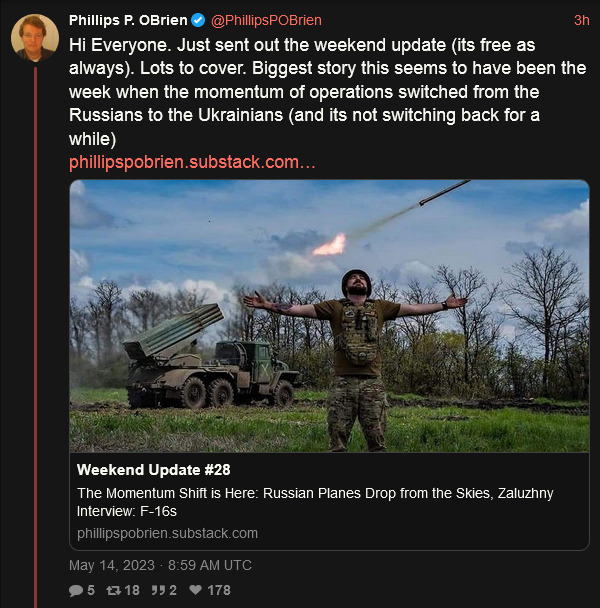The image size is (600, 608).
Task: Click the retweet arrows icon
Action: point(116,590)
